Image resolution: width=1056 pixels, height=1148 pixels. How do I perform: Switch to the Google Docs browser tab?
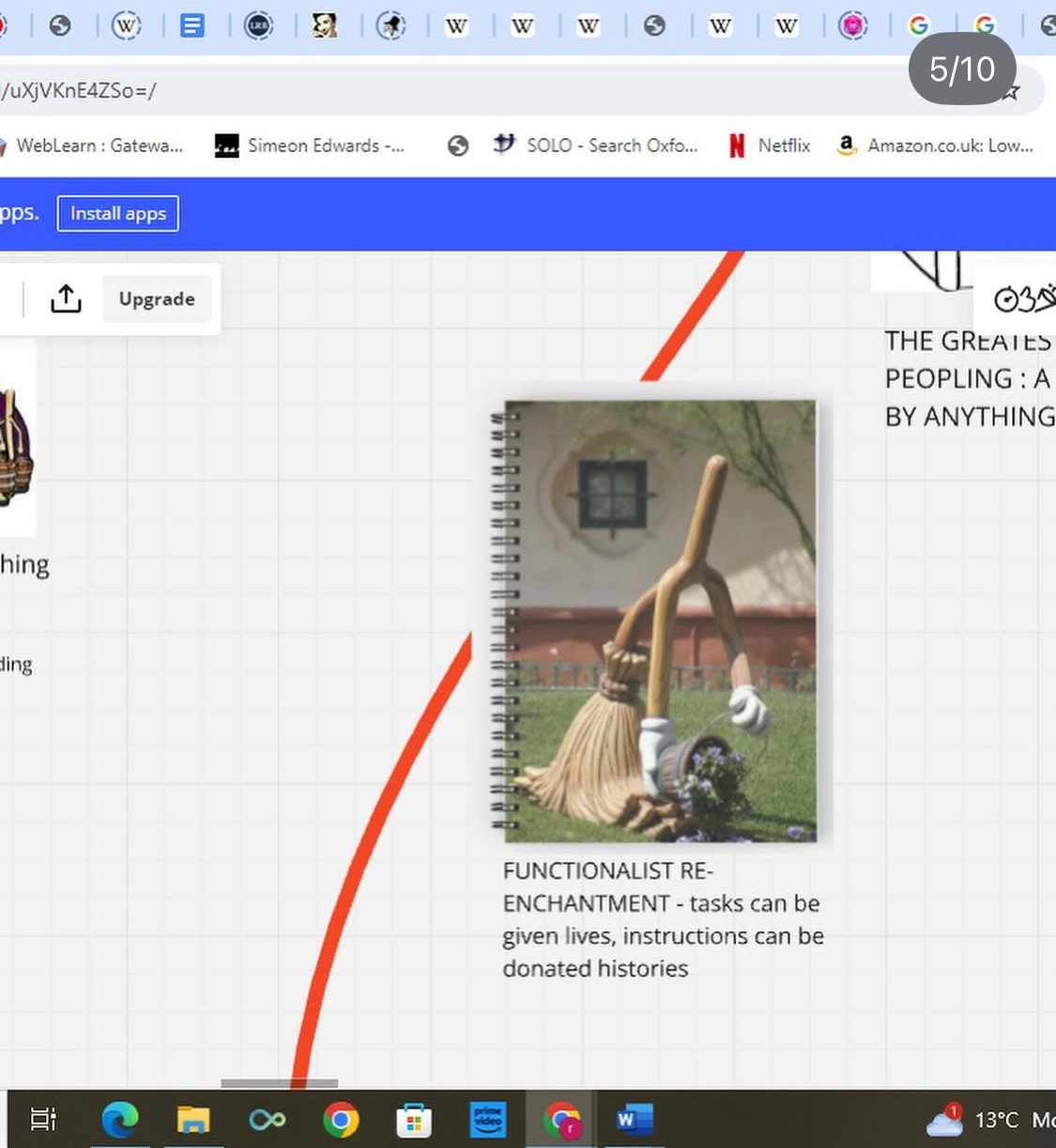pos(191,25)
